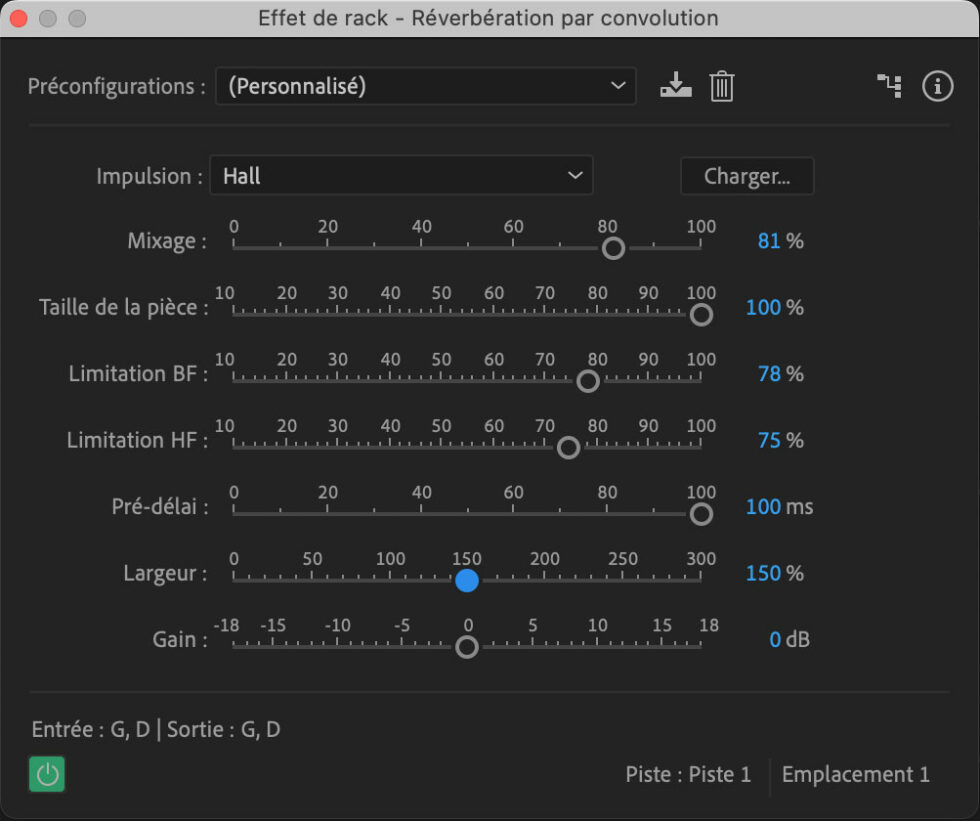980x821 pixels.
Task: Click the Gain slider handle
Action: click(x=467, y=647)
